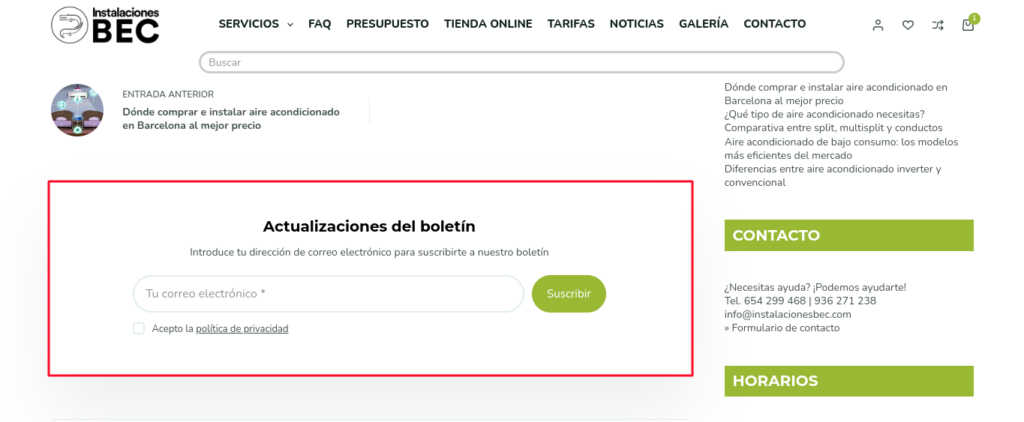Open the user account icon
Image resolution: width=1024 pixels, height=422 pixels.
[x=878, y=25]
